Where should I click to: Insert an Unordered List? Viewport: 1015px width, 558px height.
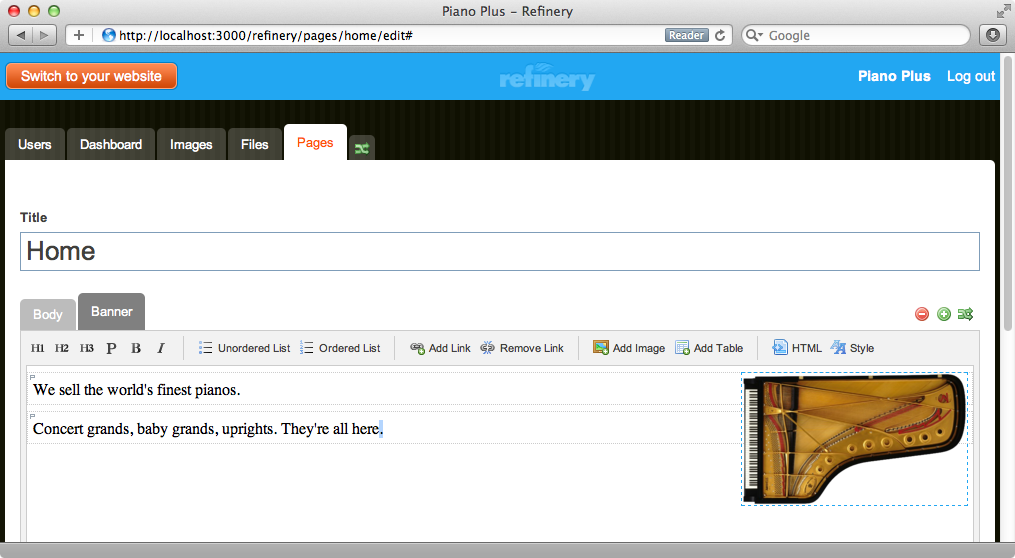[x=244, y=348]
